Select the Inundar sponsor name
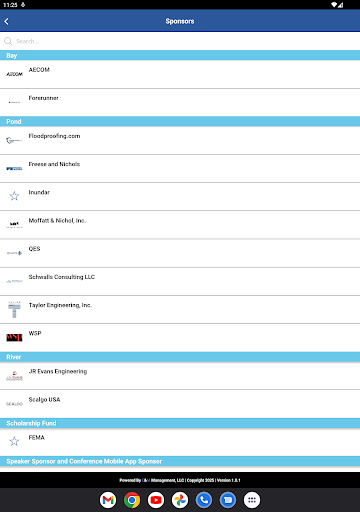 click(39, 192)
